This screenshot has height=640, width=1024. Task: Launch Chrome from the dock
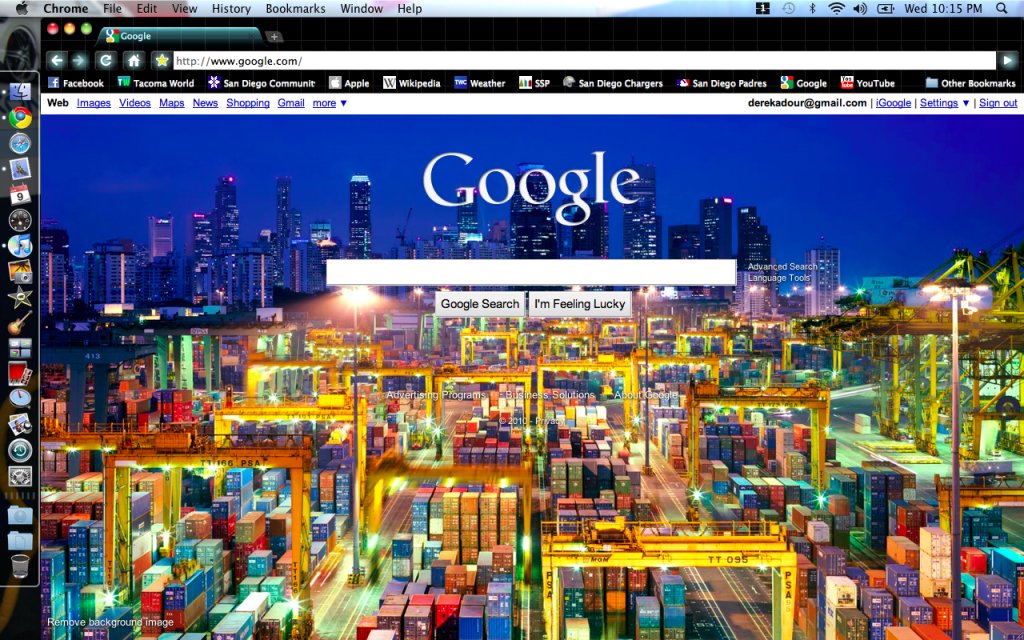point(20,118)
